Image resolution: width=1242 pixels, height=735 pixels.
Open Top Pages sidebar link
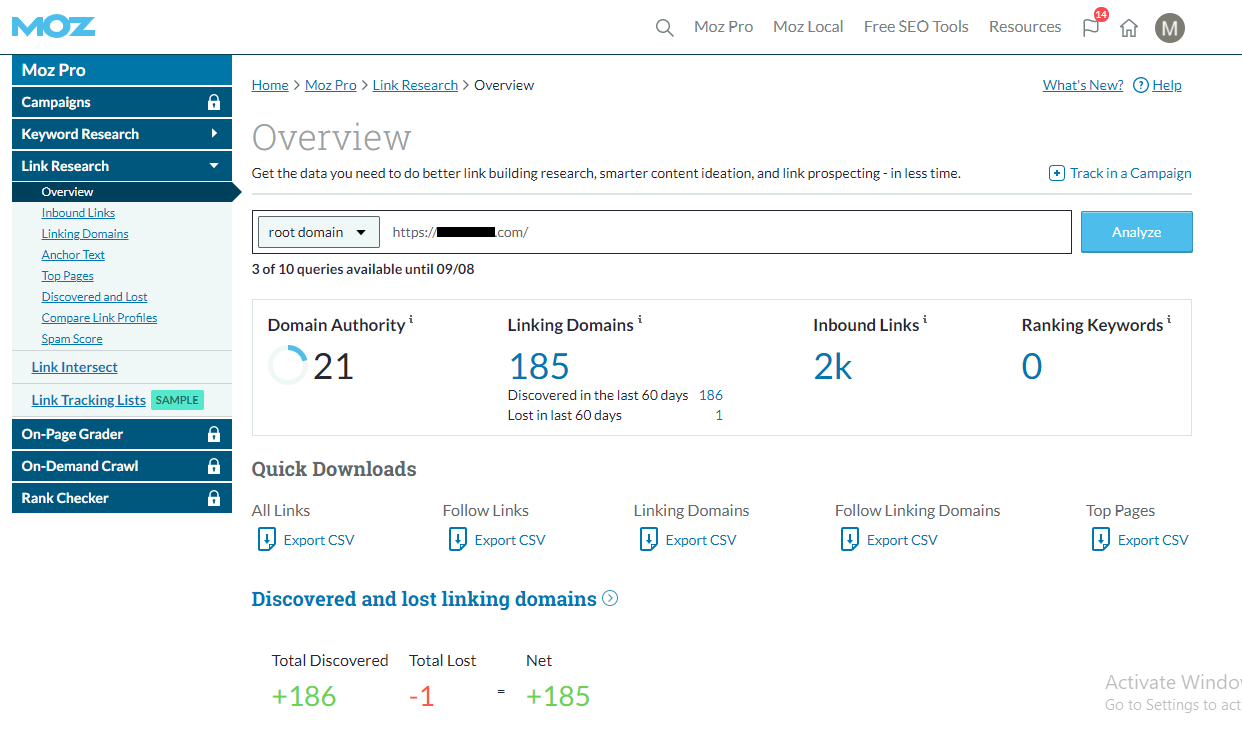[x=68, y=276]
